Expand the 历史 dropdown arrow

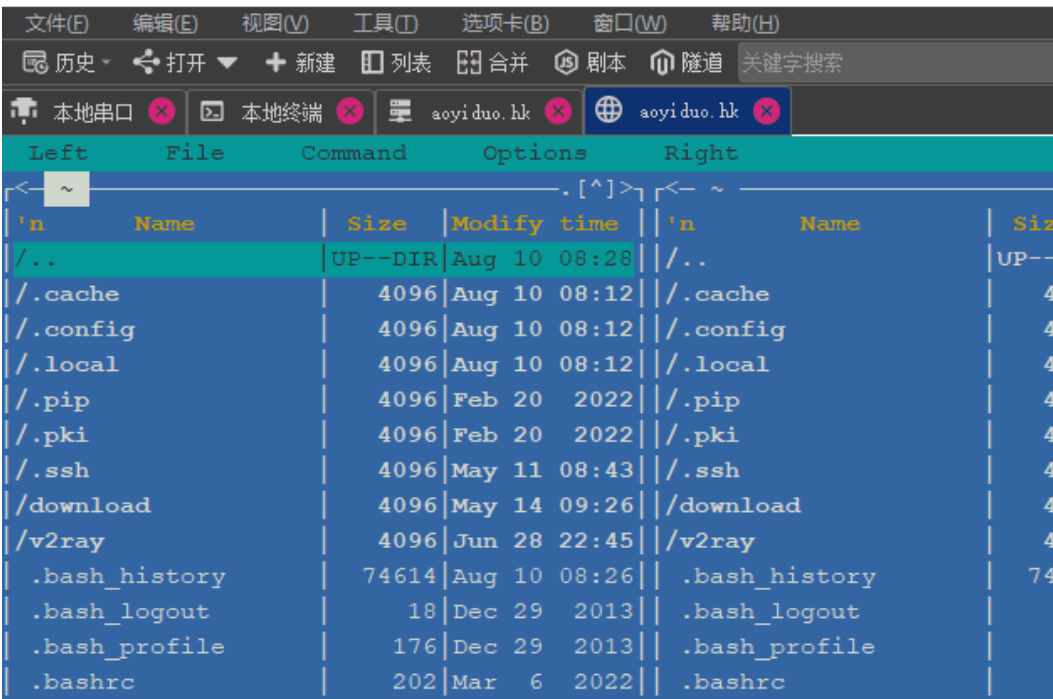[x=106, y=63]
